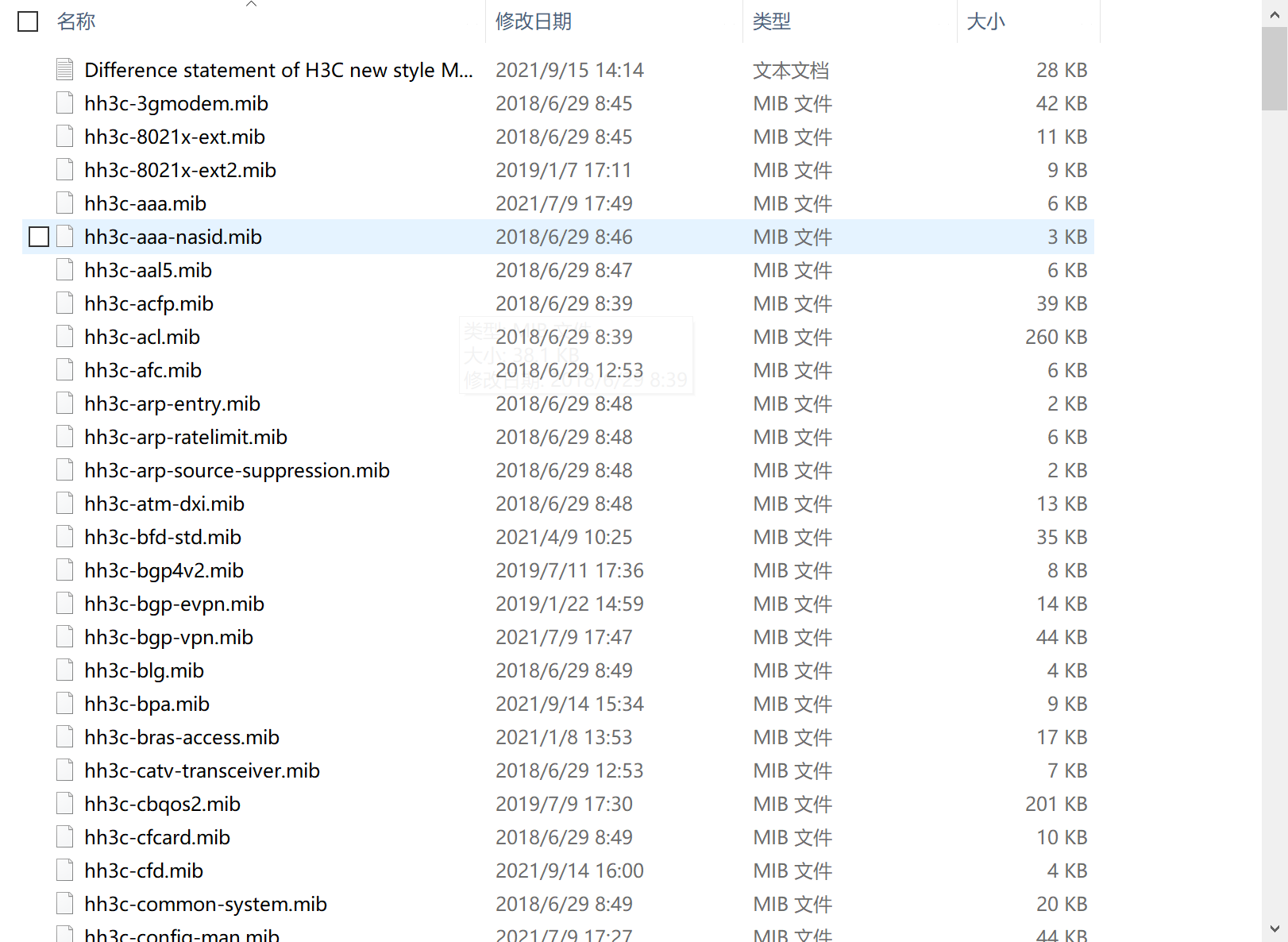Select the Difference statement of H3C file name
Screen dimensions: 1288x942
click(279, 70)
